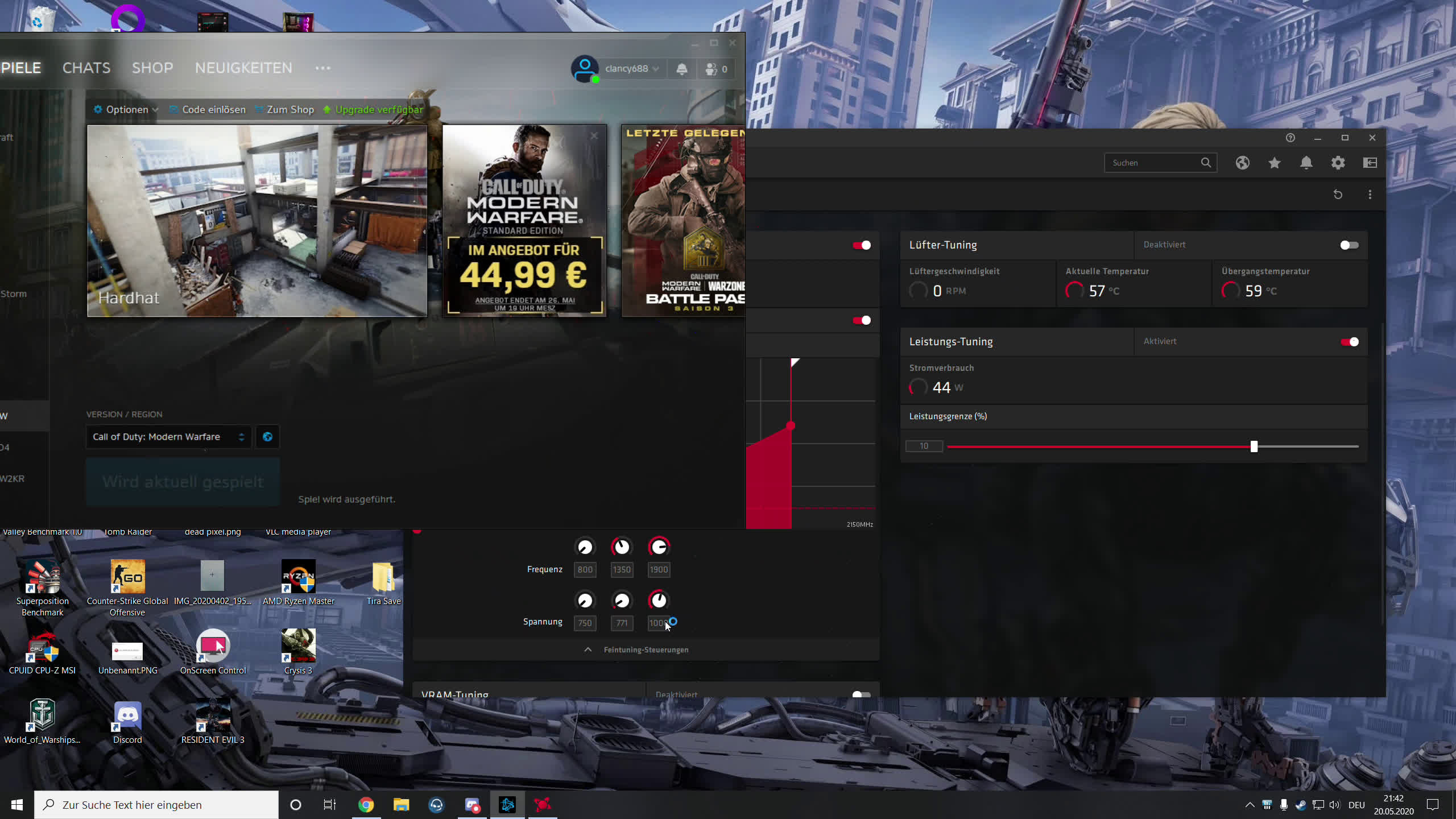
Task: Enable the Lüfter-Tuning toggle
Action: [x=1349, y=245]
